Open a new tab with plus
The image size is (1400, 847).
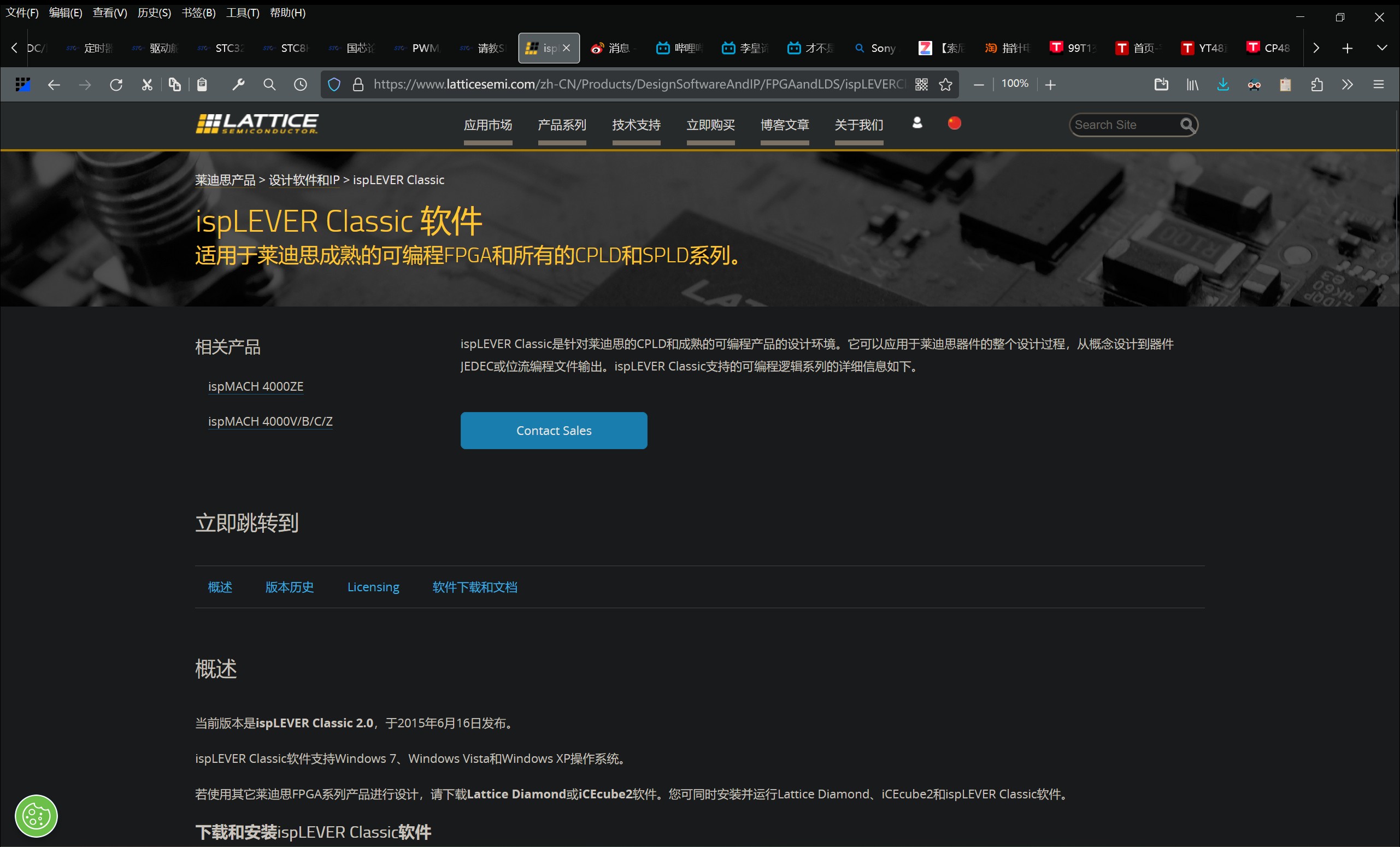(1347, 48)
